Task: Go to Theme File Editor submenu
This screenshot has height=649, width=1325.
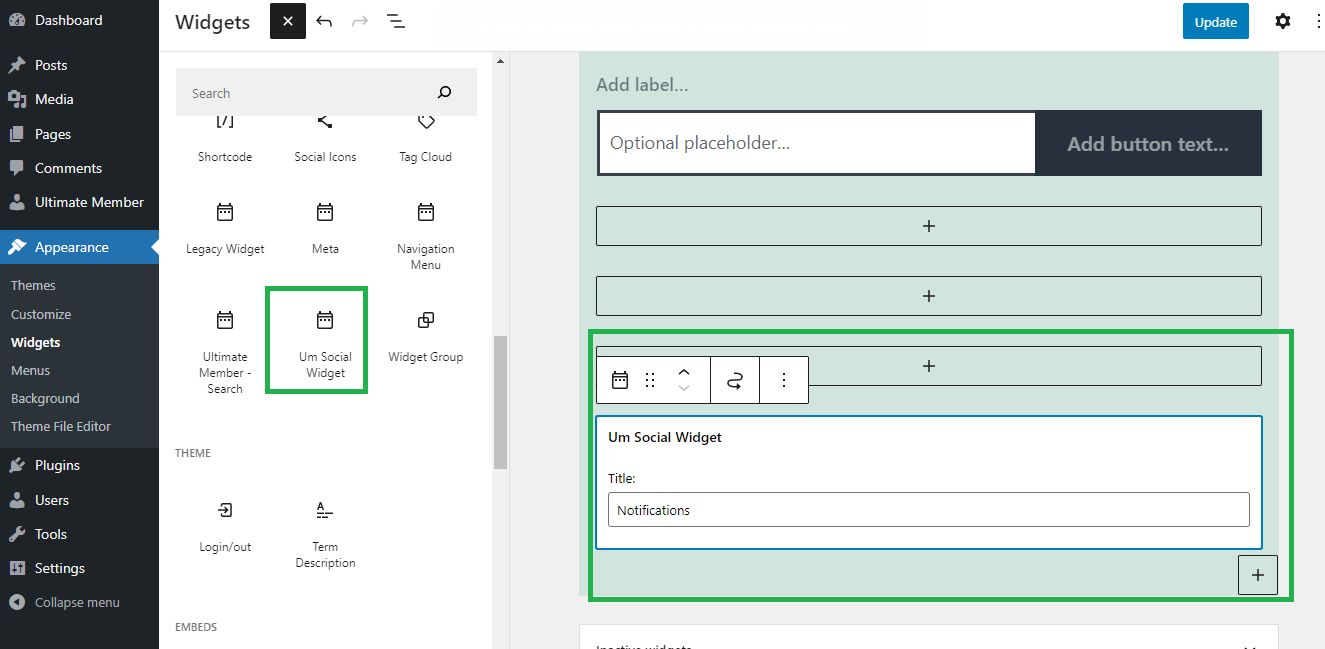Action: click(x=61, y=426)
